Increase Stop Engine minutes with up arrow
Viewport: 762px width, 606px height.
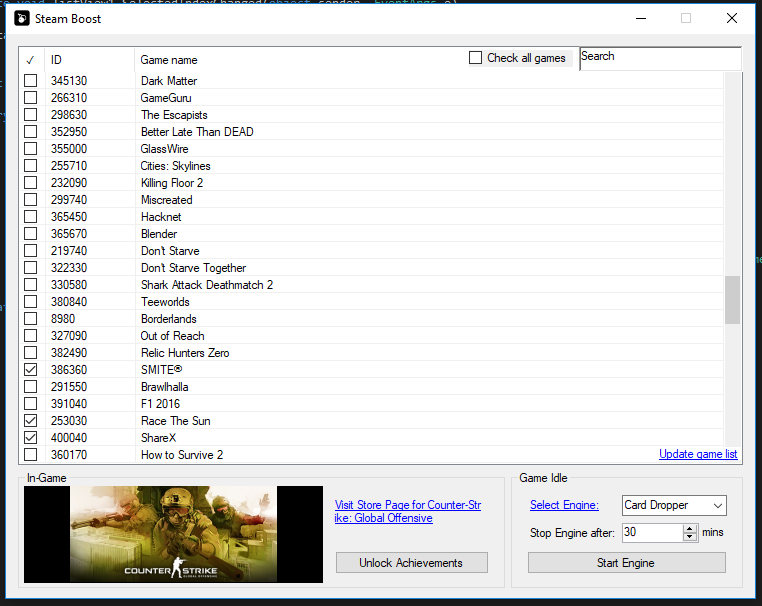[x=690, y=529]
